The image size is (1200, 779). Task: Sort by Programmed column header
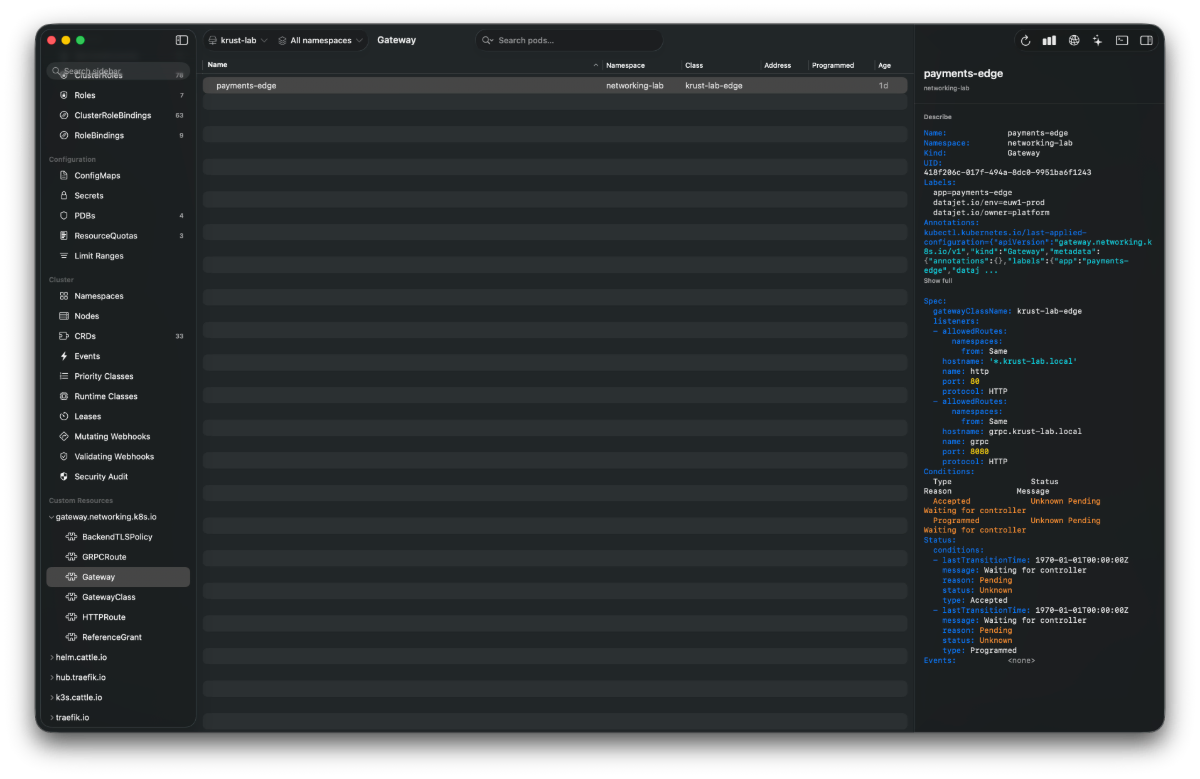(833, 65)
